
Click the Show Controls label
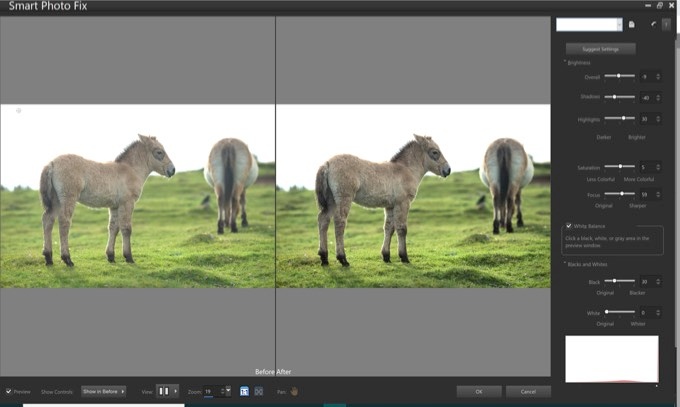click(x=57, y=392)
